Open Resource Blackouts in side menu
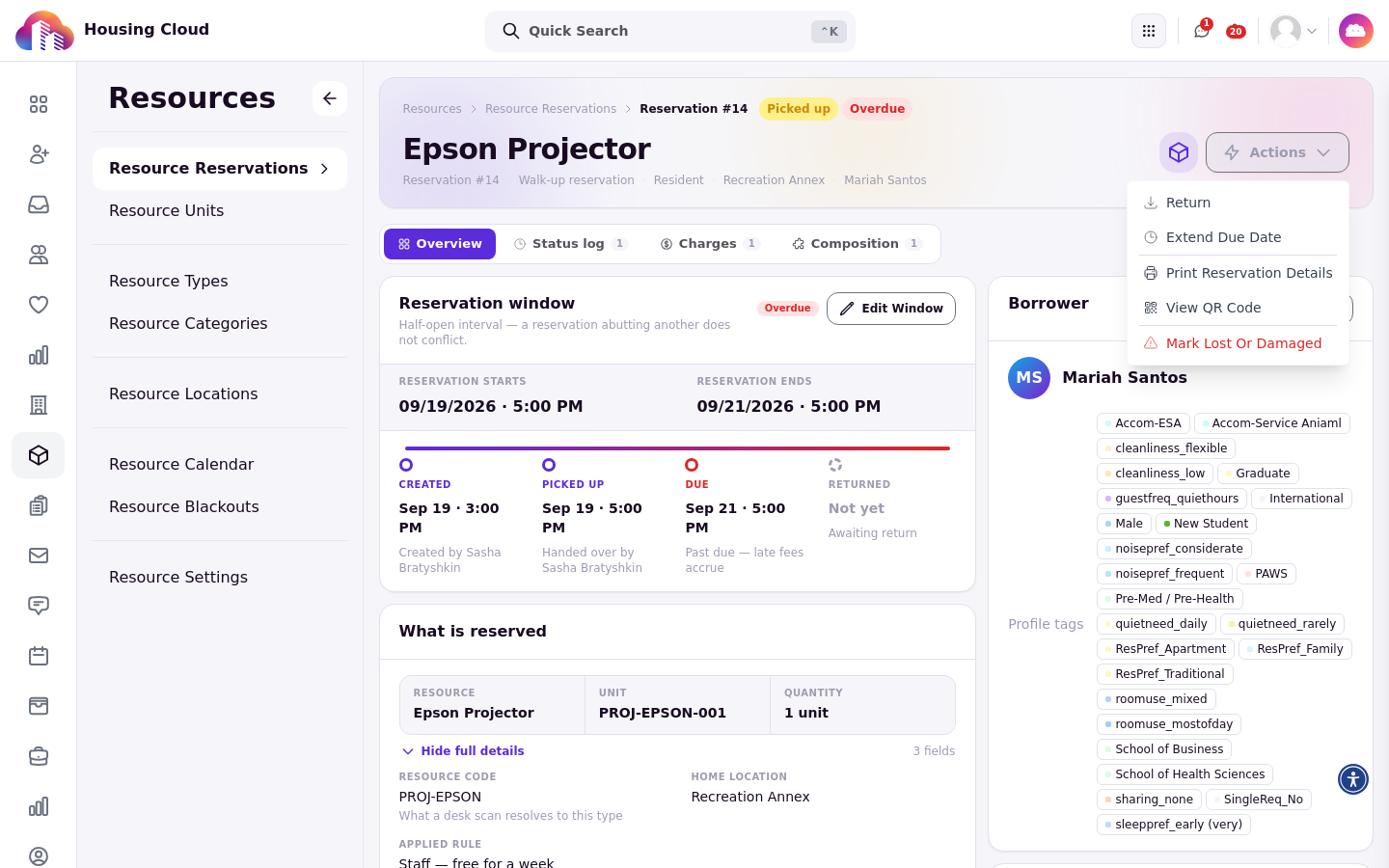The image size is (1389, 868). (x=220, y=507)
